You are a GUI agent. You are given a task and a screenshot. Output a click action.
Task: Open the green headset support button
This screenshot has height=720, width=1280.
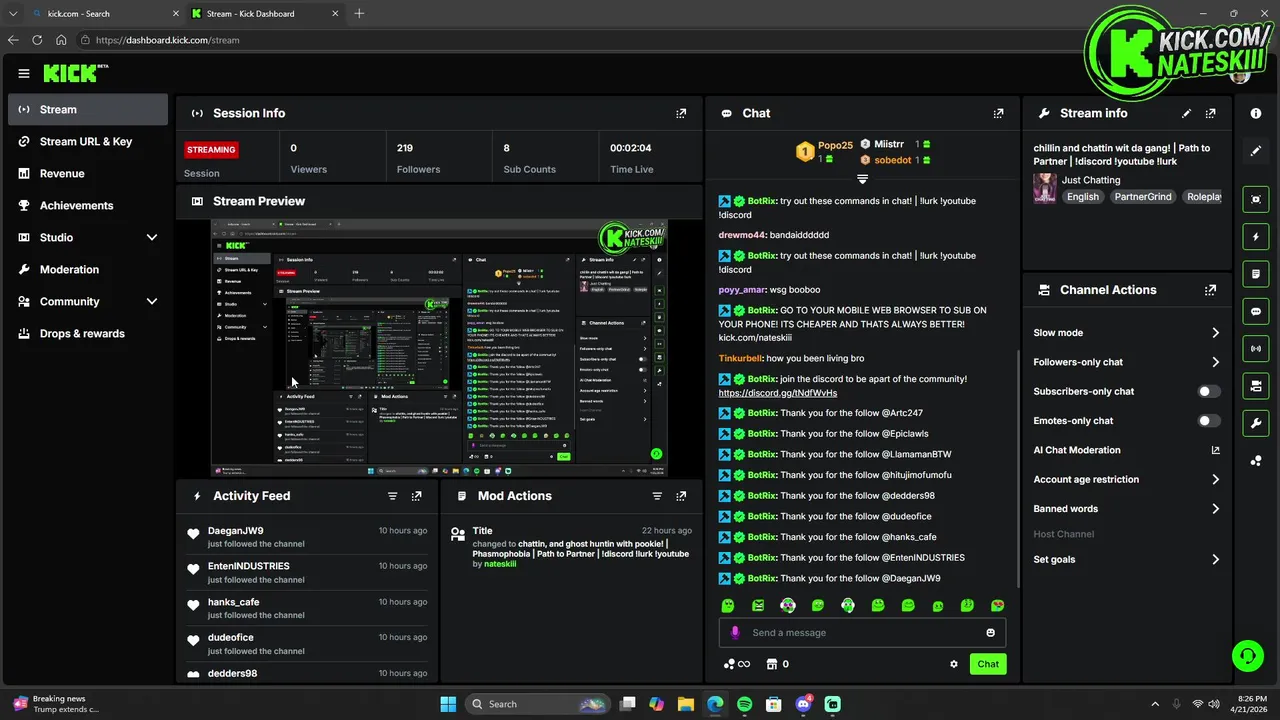pos(1247,656)
